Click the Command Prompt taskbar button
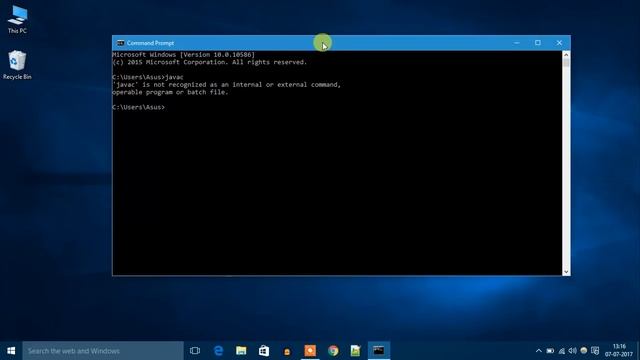The image size is (640, 360). (x=379, y=351)
